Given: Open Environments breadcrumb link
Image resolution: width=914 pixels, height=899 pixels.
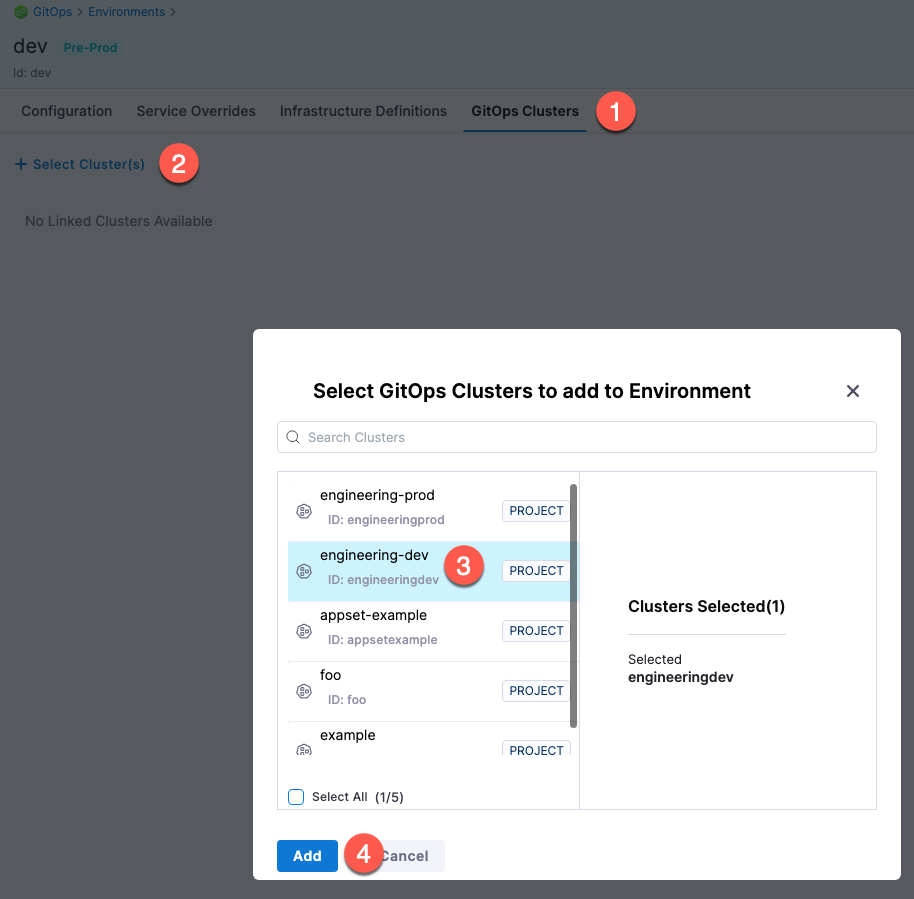Looking at the screenshot, I should (125, 12).
